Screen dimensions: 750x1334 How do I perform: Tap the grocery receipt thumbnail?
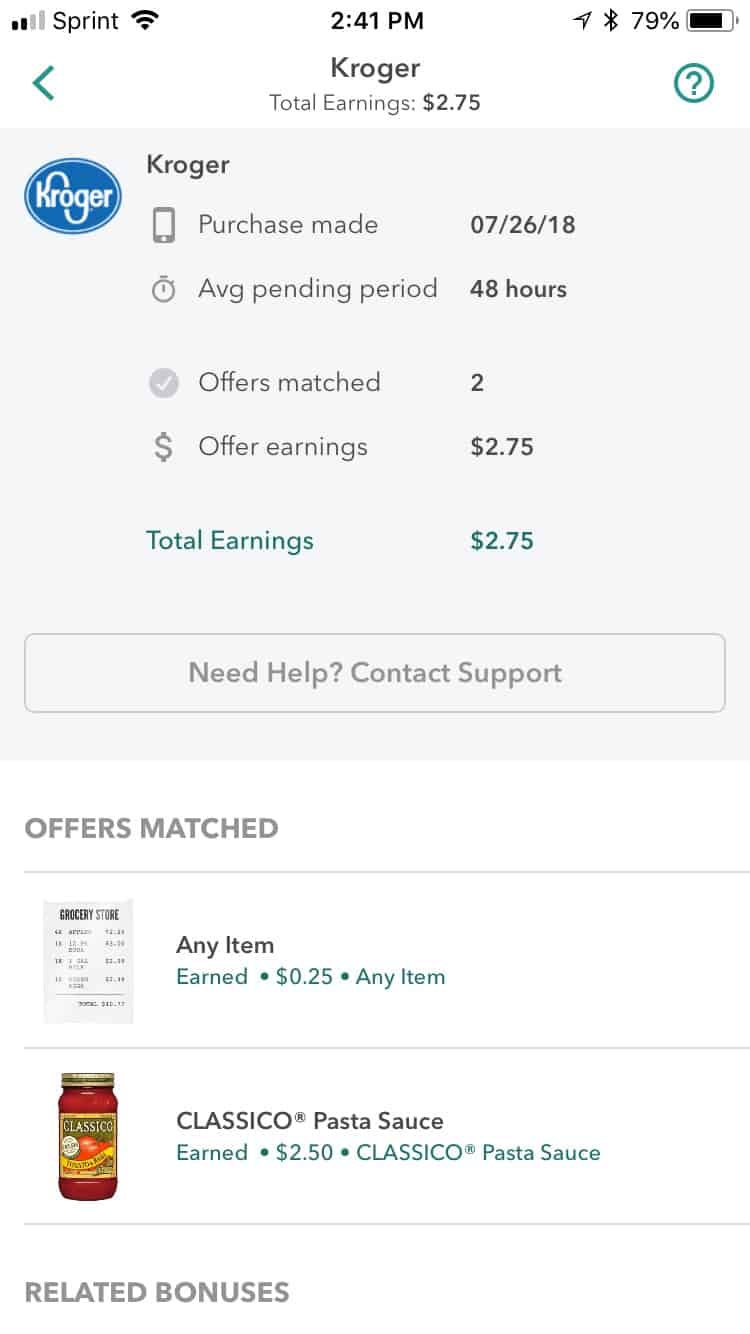coord(88,961)
